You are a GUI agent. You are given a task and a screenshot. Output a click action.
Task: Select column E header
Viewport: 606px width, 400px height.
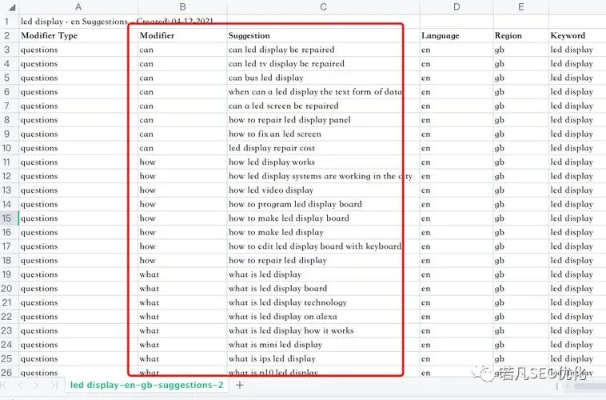point(520,7)
